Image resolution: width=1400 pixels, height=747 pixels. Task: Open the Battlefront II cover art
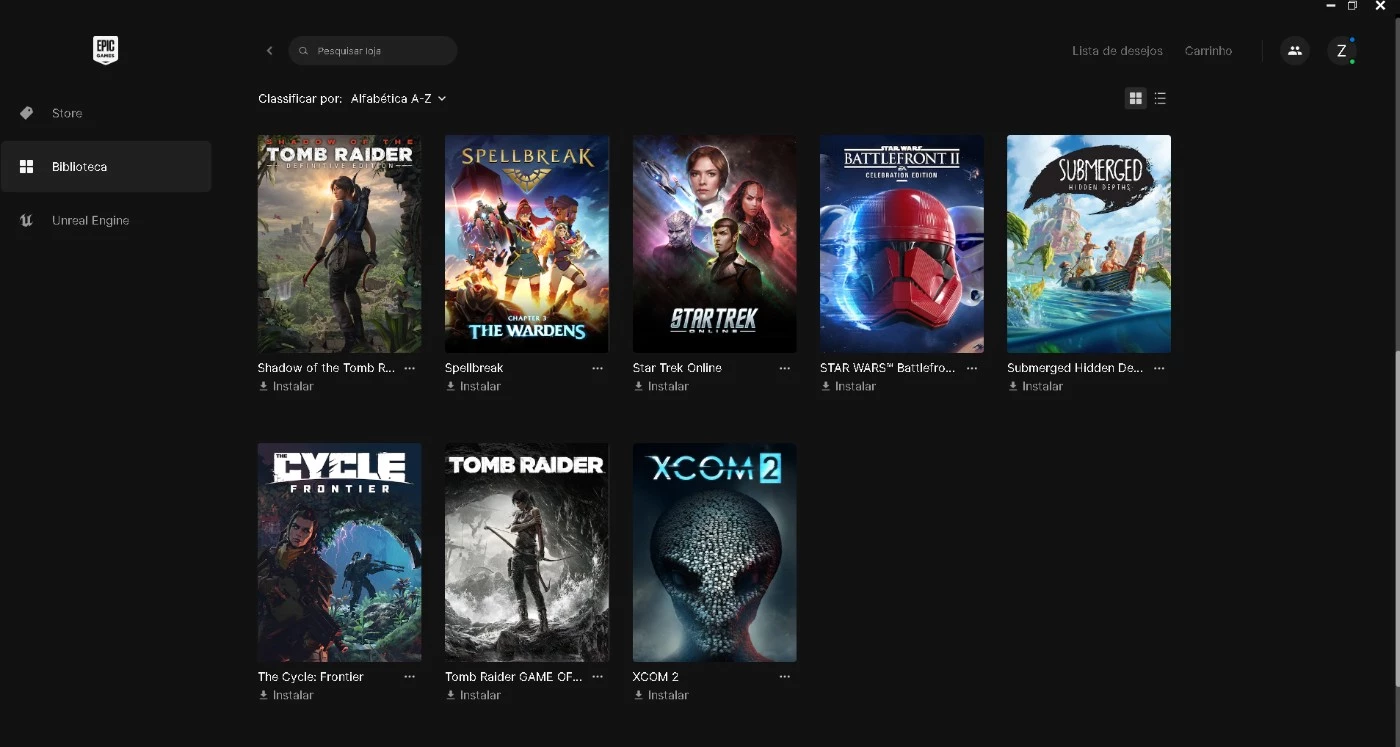pyautogui.click(x=902, y=244)
